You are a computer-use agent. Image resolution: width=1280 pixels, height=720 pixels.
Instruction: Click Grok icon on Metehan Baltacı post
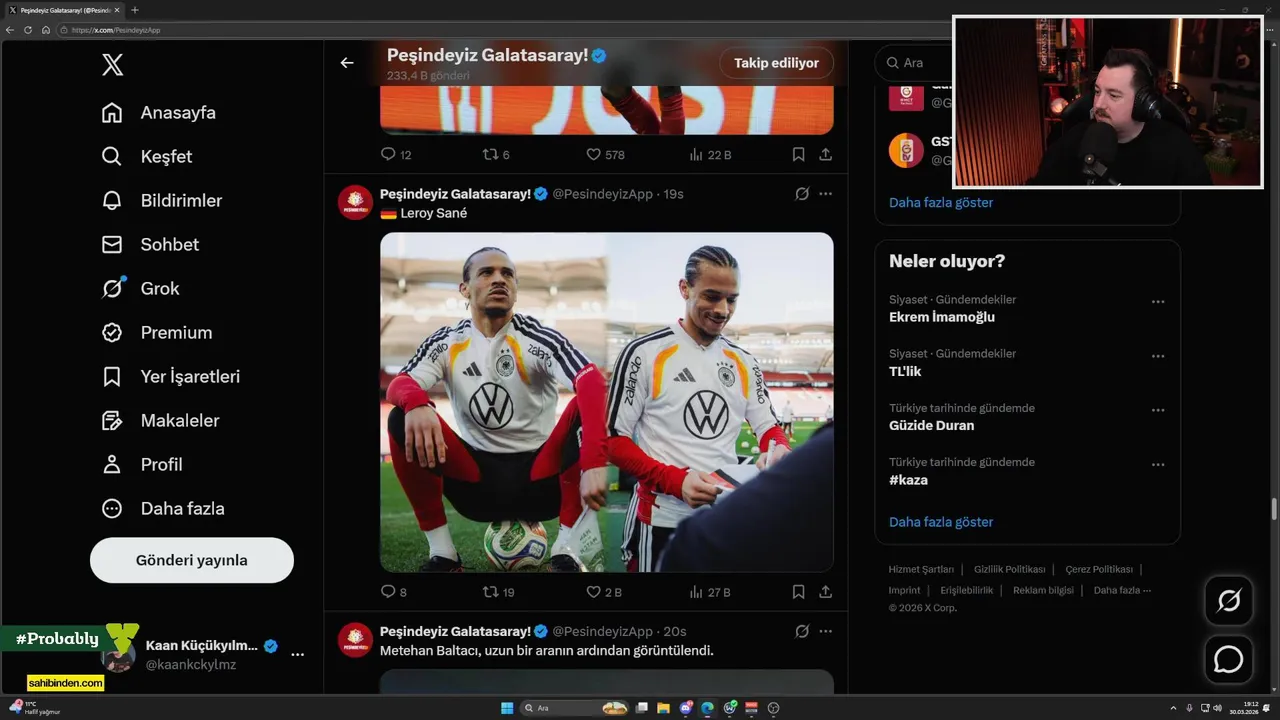click(801, 631)
